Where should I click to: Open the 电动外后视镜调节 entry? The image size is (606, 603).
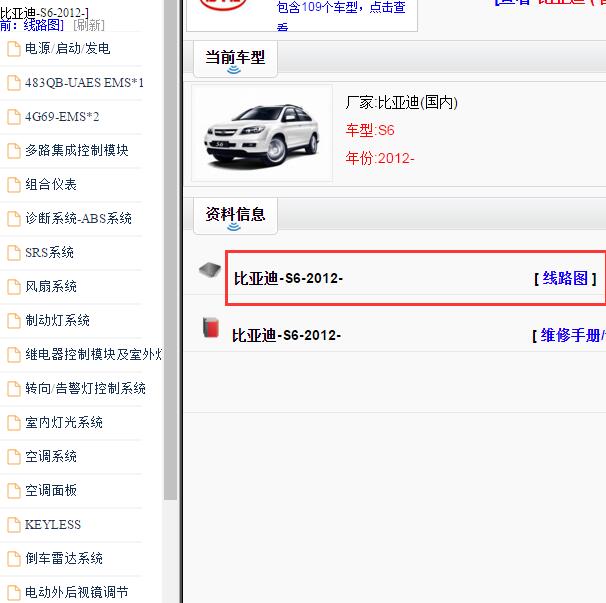click(77, 593)
